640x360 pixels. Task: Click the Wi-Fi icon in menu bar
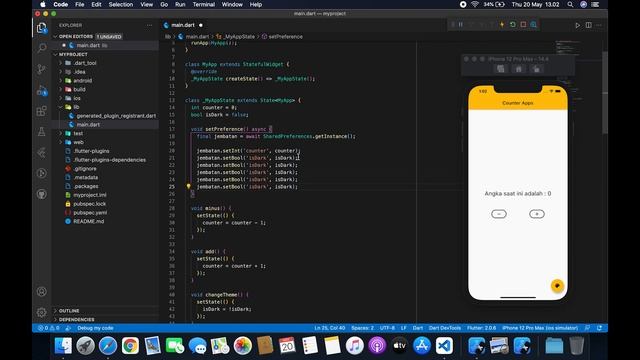(x=475, y=4)
